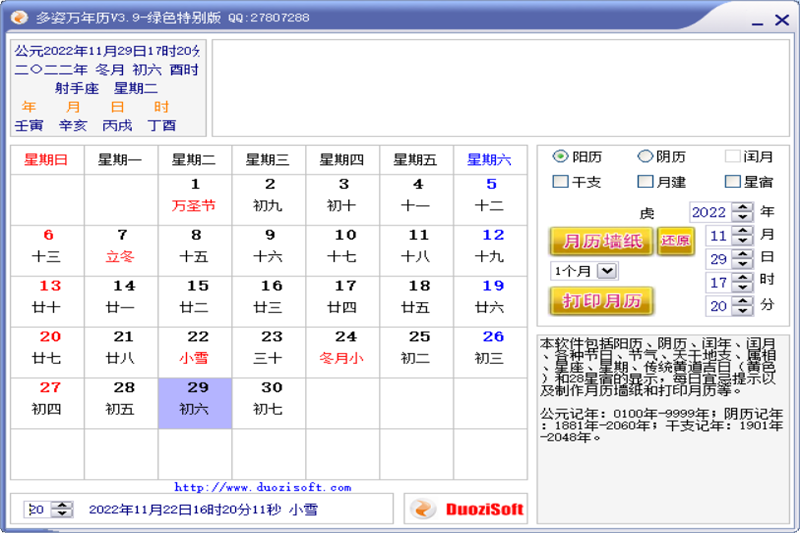The height and width of the screenshot is (533, 800).
Task: Click the 星期三 column header
Action: click(269, 160)
